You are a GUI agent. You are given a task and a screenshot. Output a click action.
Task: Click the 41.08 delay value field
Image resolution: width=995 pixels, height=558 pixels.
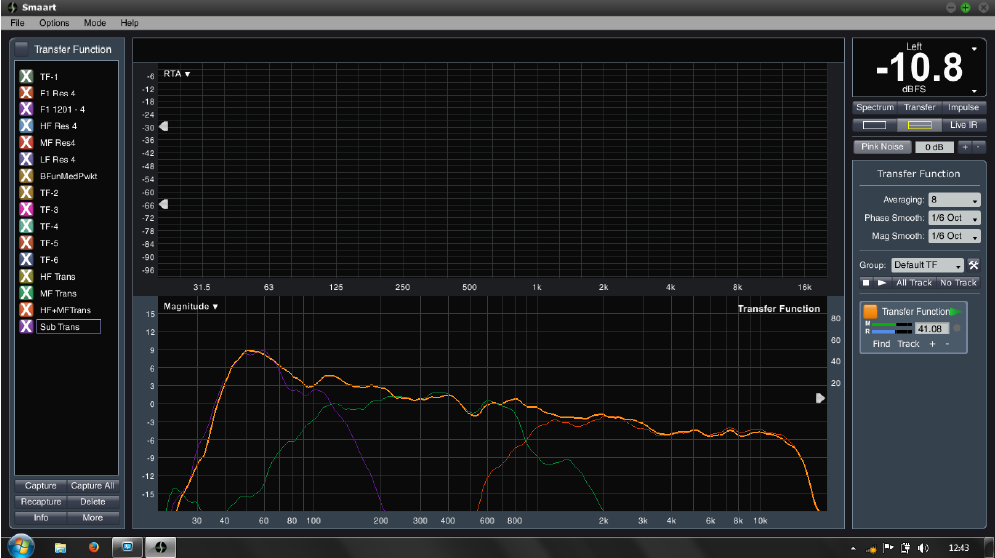(932, 328)
